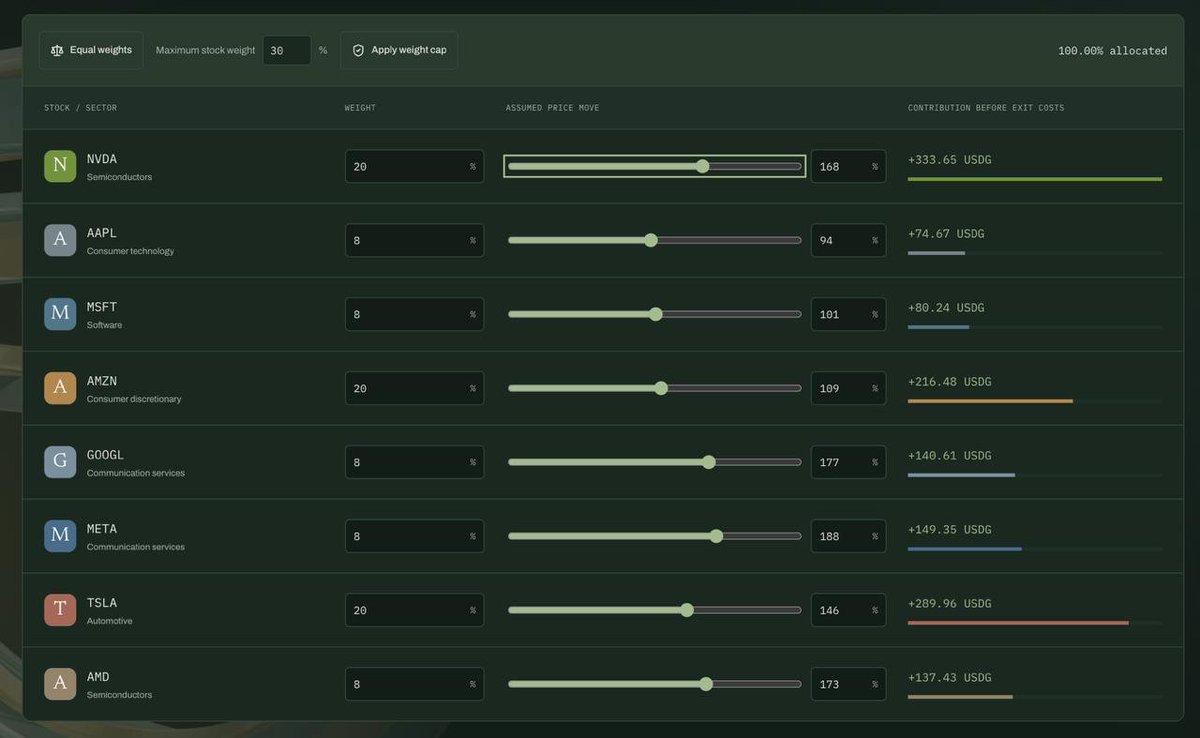Click the +333.65 USDG contribution value

950,159
